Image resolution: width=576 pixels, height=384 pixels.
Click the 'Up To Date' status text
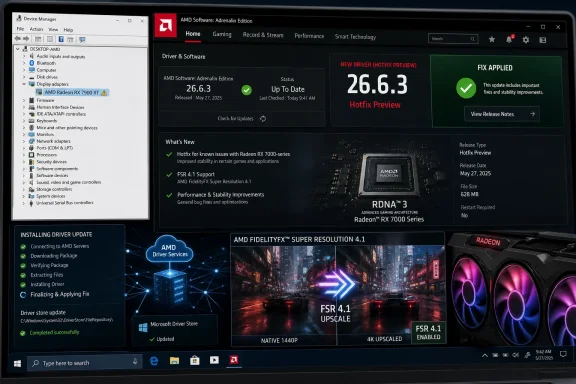[288, 89]
